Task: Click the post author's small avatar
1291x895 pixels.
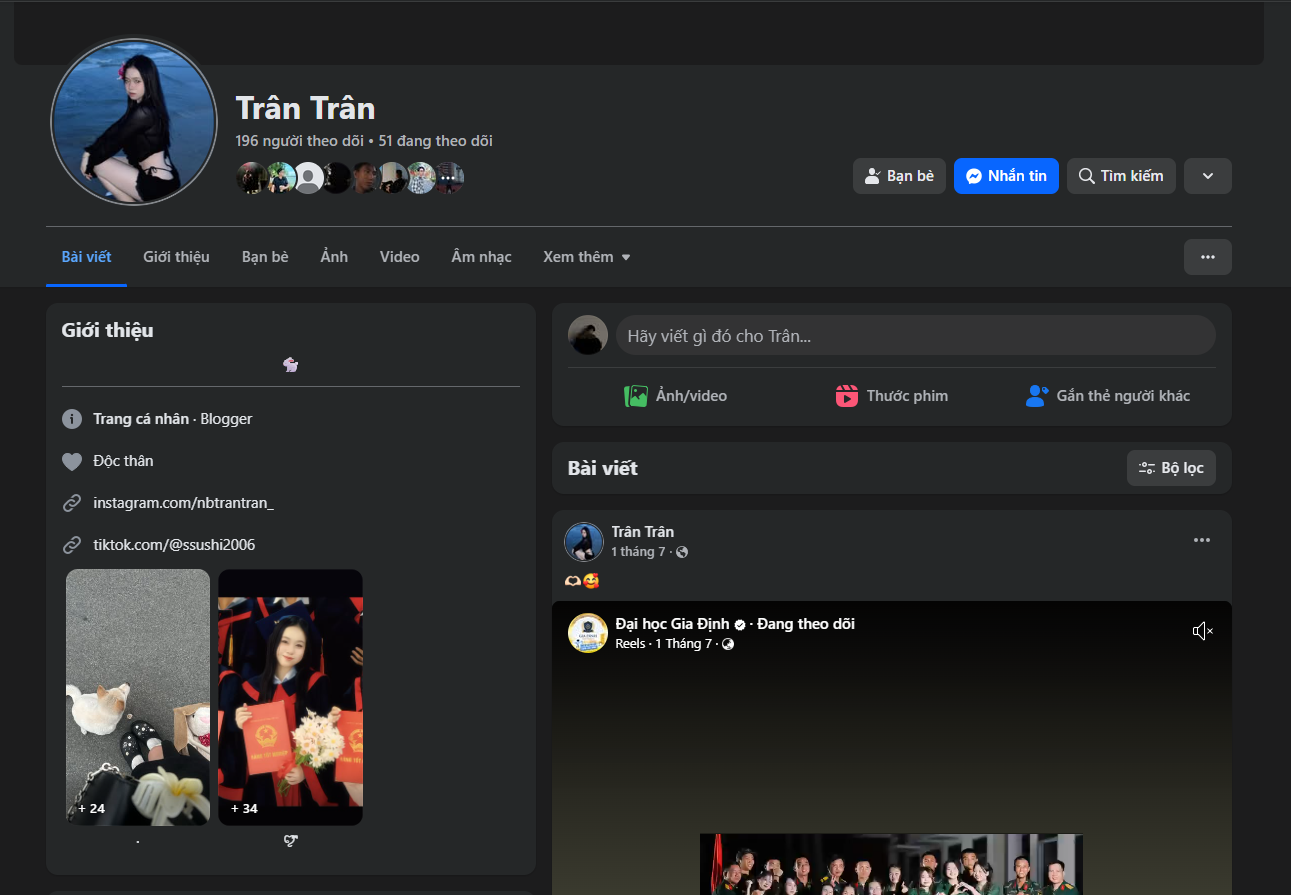Action: click(x=584, y=542)
